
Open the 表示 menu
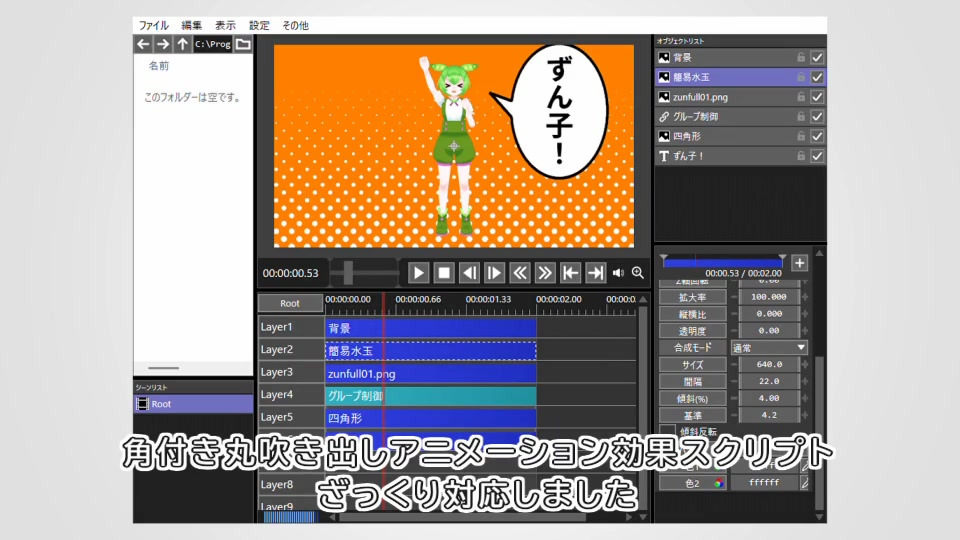point(225,26)
